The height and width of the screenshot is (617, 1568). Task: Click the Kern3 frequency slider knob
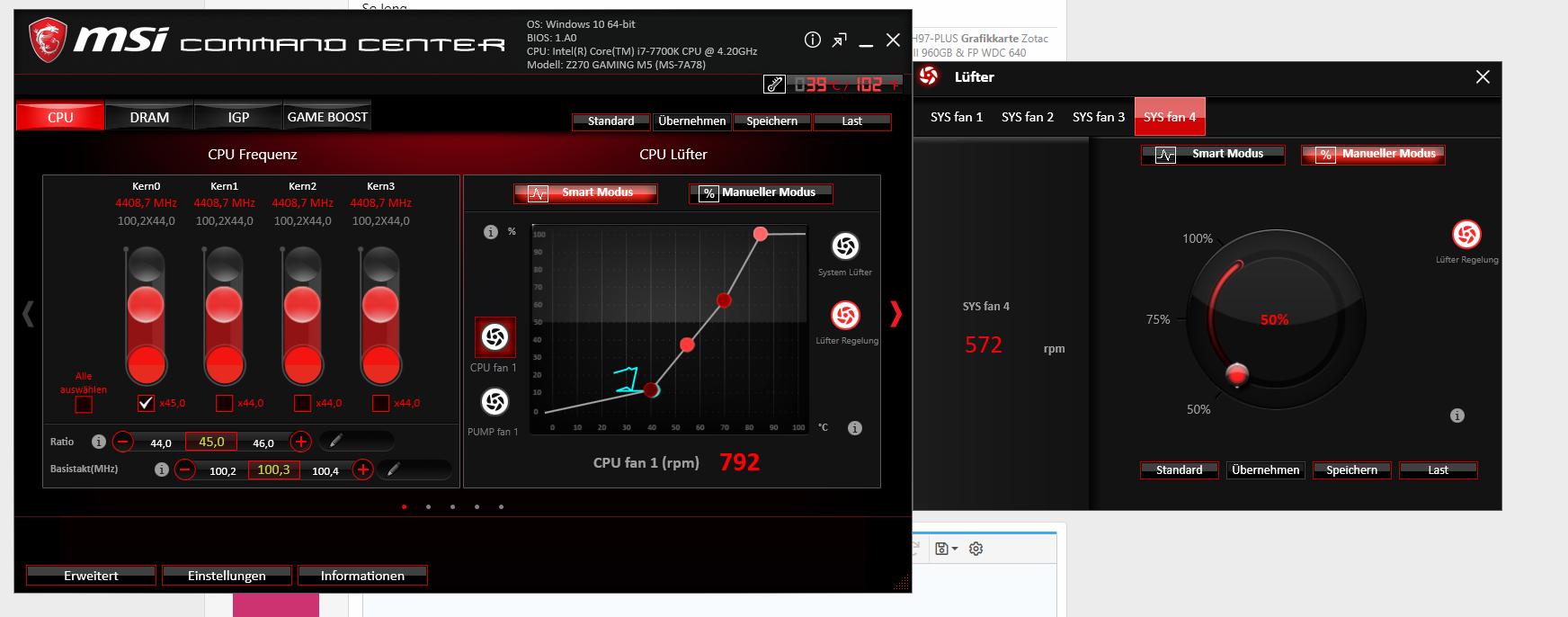pos(380,305)
